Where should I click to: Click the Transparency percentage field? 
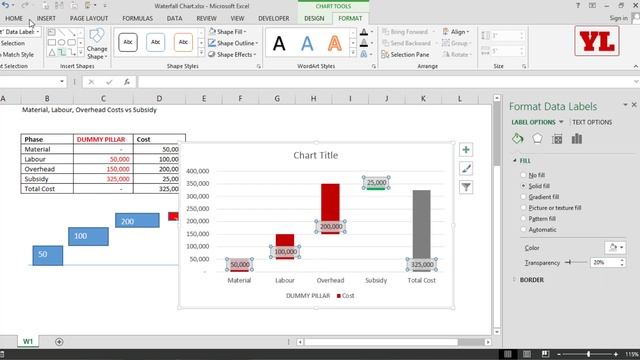(605, 262)
